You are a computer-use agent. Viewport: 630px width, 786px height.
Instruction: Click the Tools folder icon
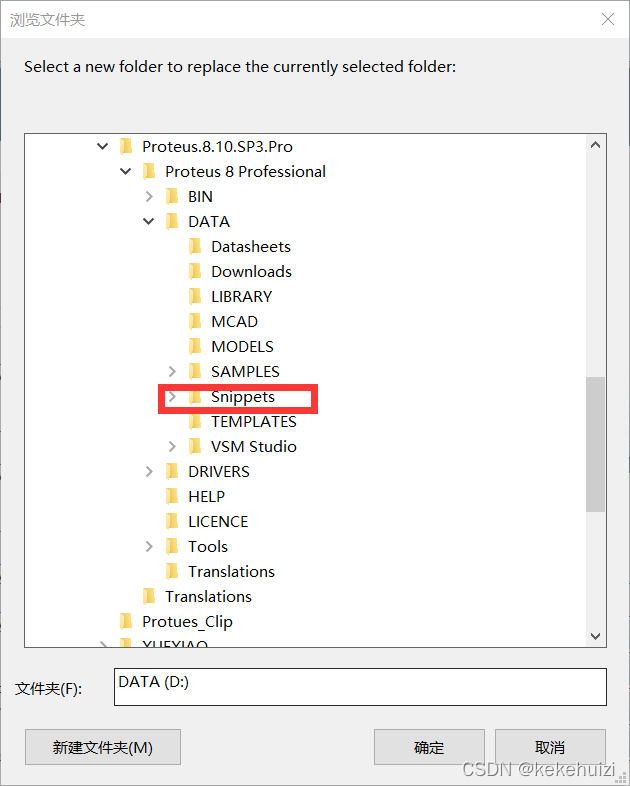(x=172, y=546)
